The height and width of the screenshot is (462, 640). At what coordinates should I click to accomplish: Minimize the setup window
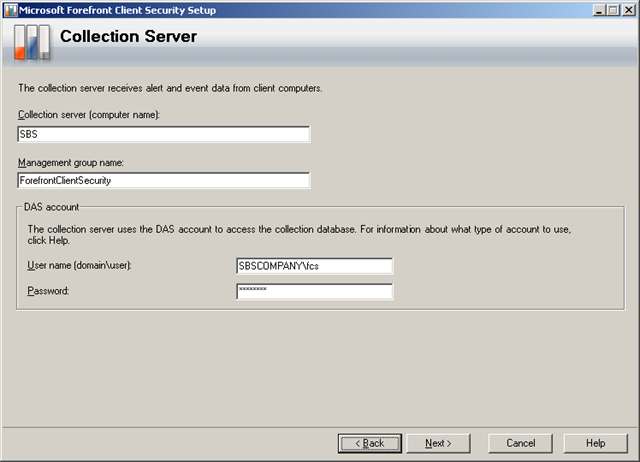tap(599, 10)
